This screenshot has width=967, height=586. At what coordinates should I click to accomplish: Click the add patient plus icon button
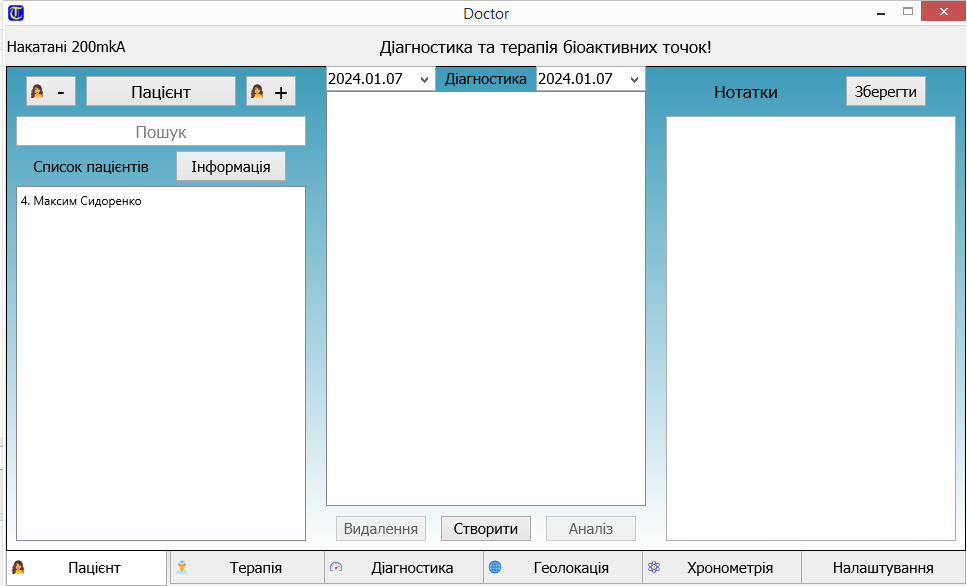point(271,92)
